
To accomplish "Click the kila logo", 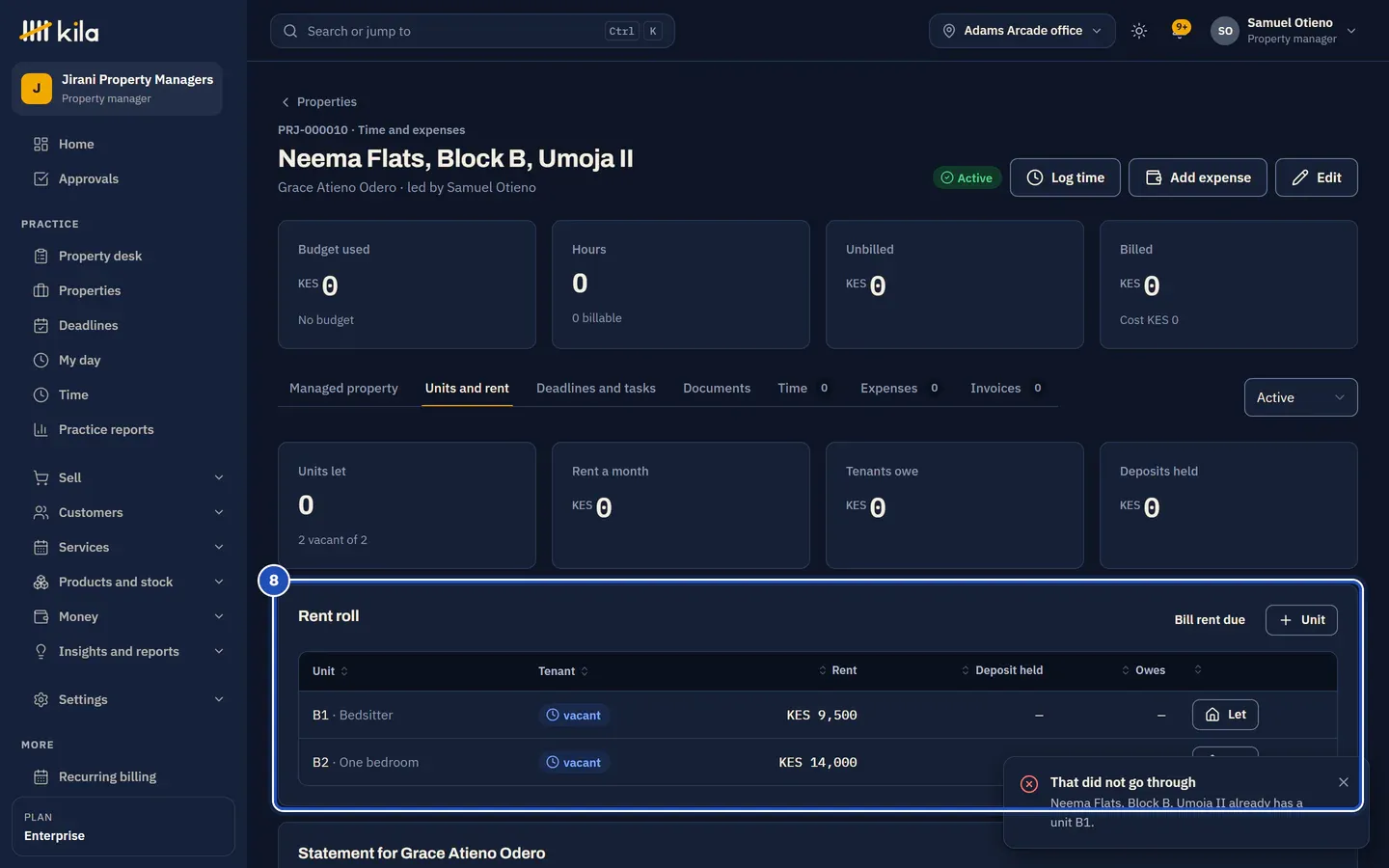I will coord(59,31).
